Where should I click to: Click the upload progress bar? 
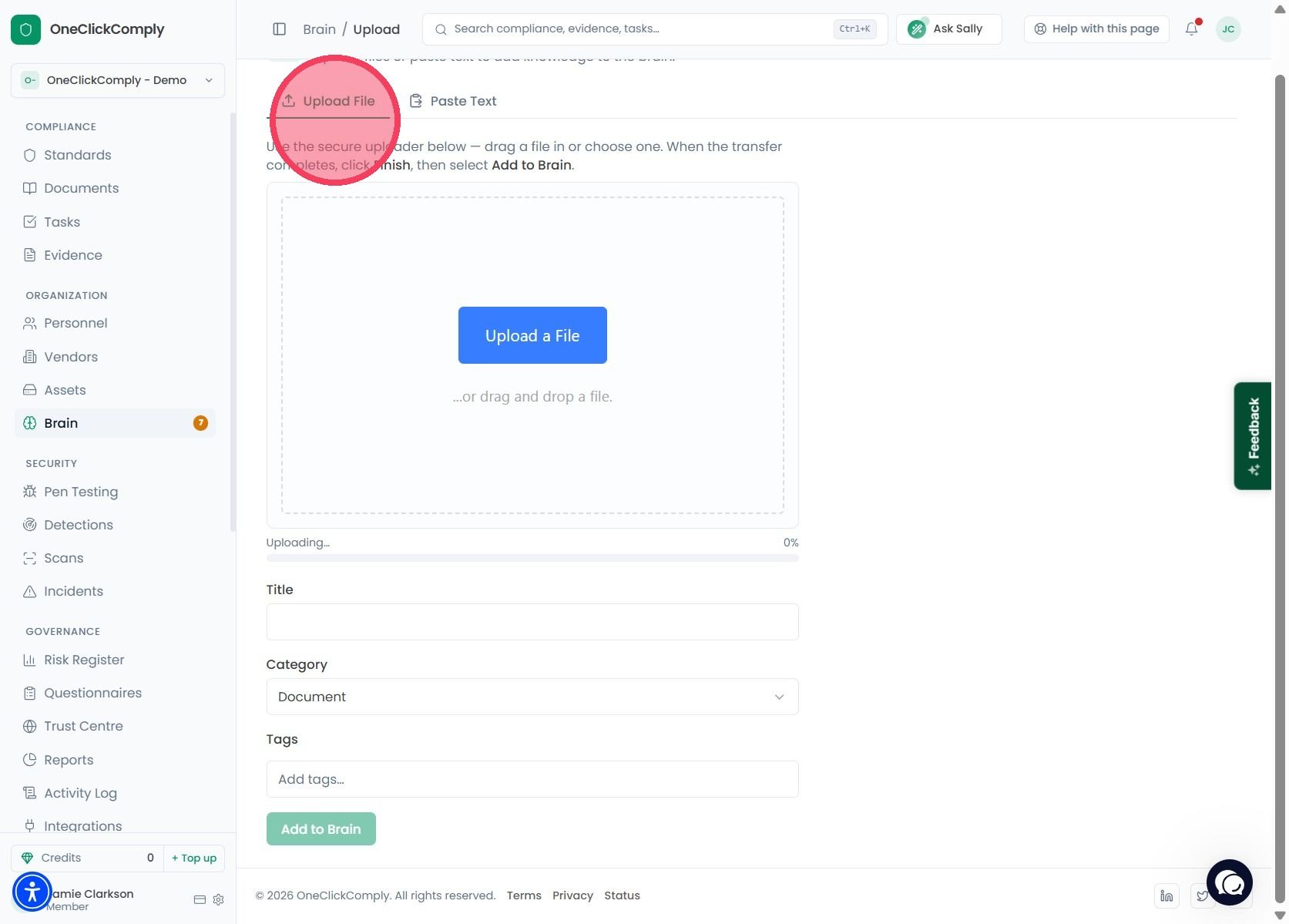532,558
